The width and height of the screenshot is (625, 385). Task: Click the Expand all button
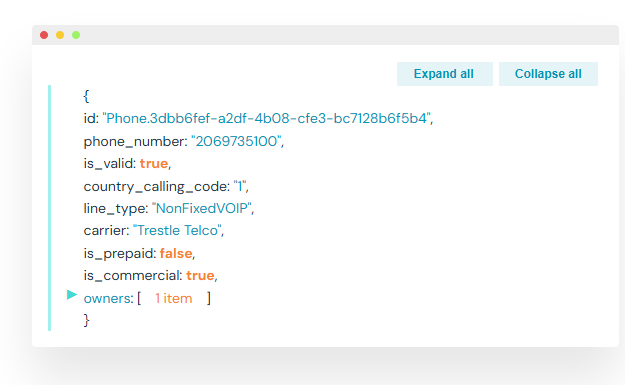point(444,74)
